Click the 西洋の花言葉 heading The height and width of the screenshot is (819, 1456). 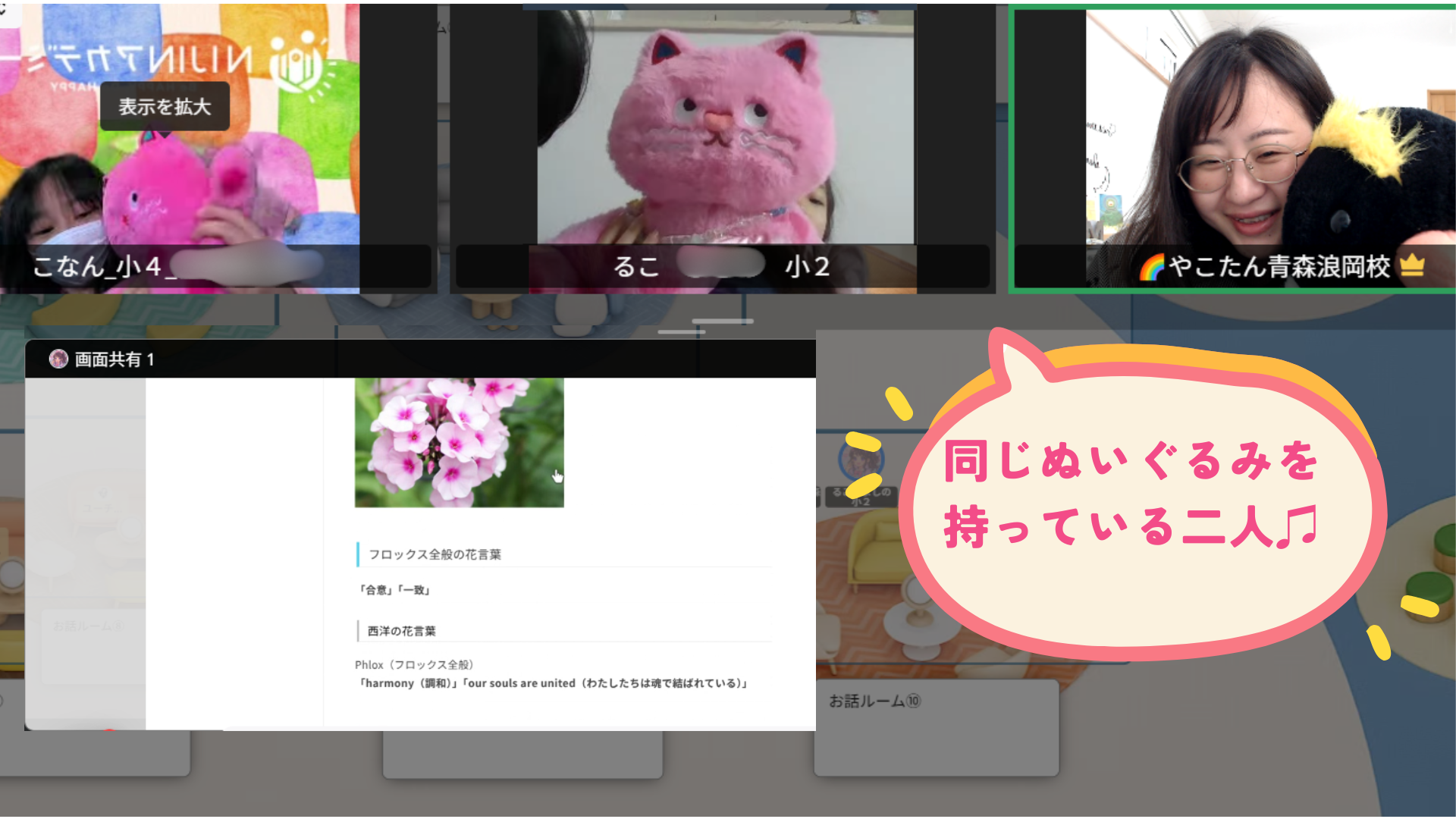point(402,631)
